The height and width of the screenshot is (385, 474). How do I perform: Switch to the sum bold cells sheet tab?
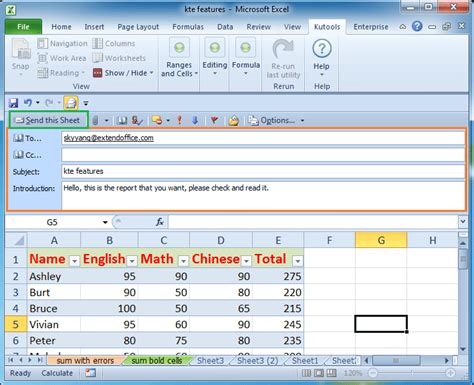(157, 361)
